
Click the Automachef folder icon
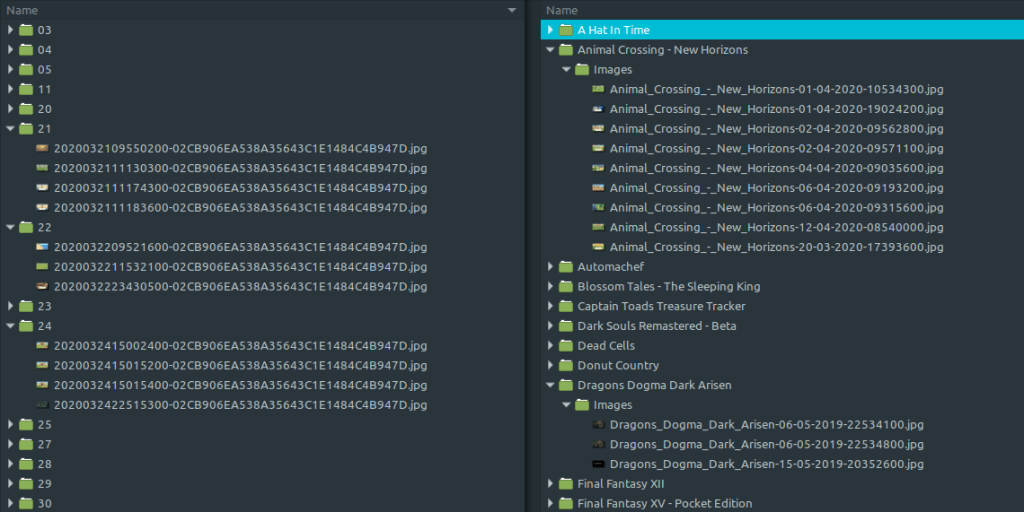(x=566, y=267)
